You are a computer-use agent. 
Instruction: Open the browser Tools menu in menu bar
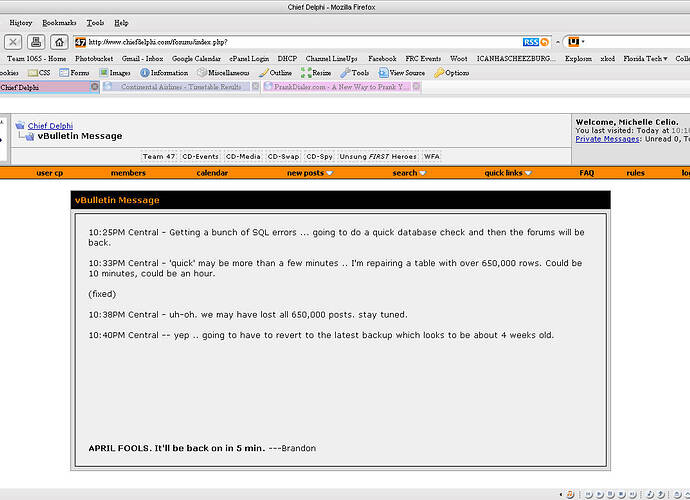pos(95,23)
